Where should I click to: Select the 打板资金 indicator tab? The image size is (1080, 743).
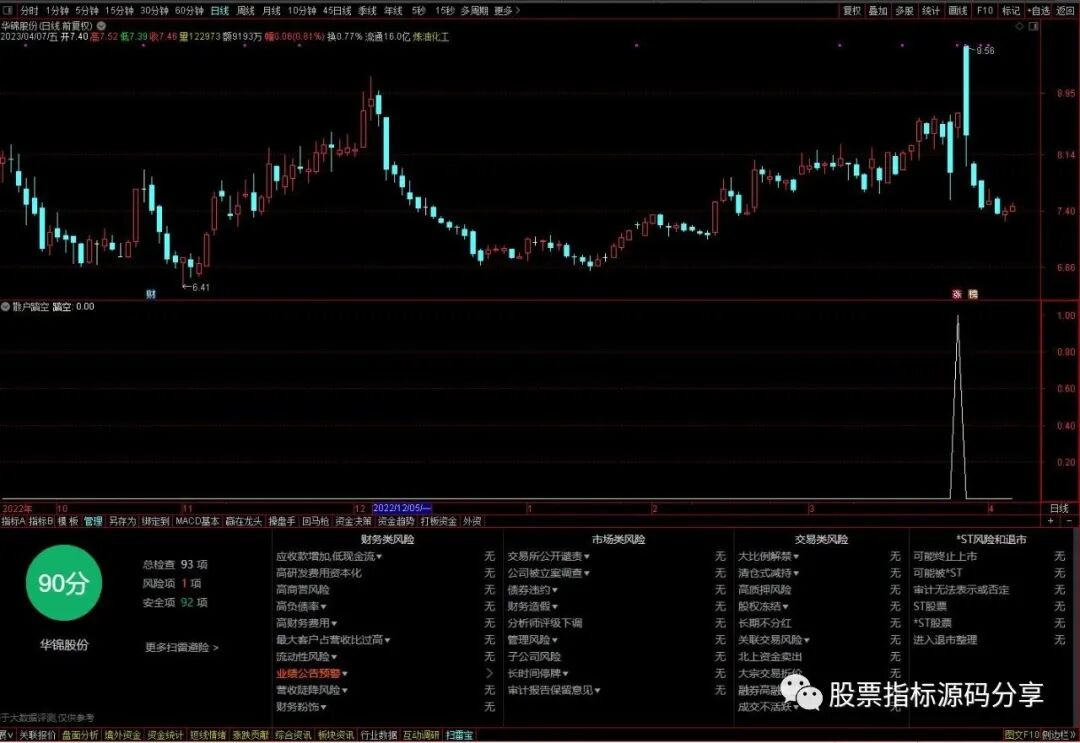click(439, 521)
